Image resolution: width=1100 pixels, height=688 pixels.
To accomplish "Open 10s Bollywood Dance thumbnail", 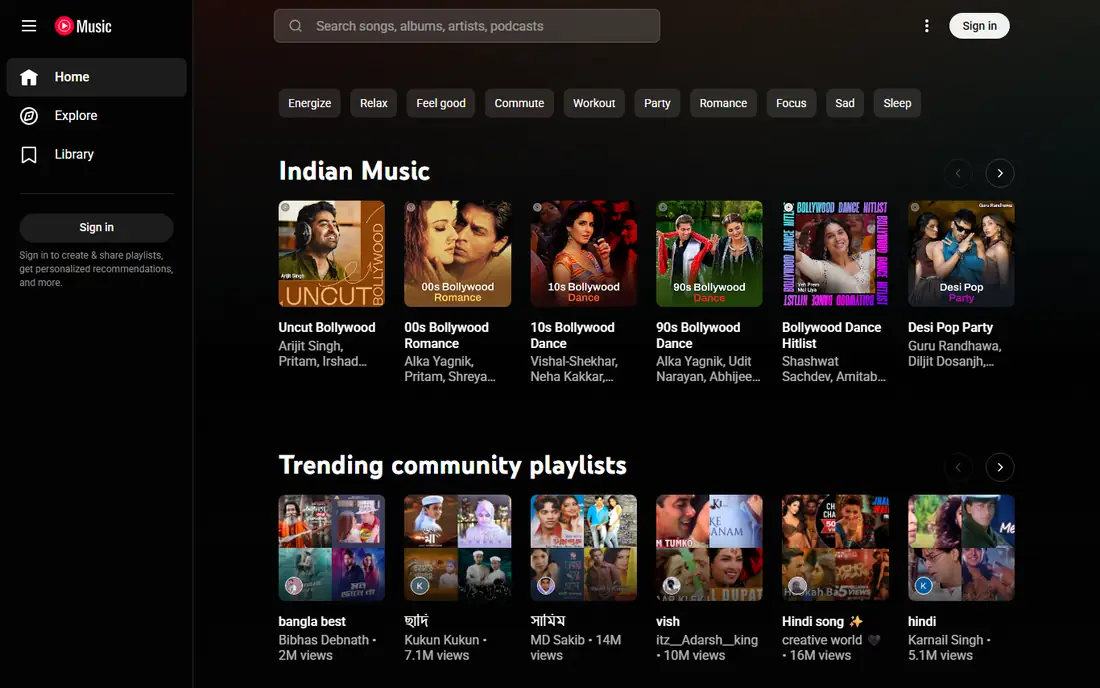I will 583,254.
